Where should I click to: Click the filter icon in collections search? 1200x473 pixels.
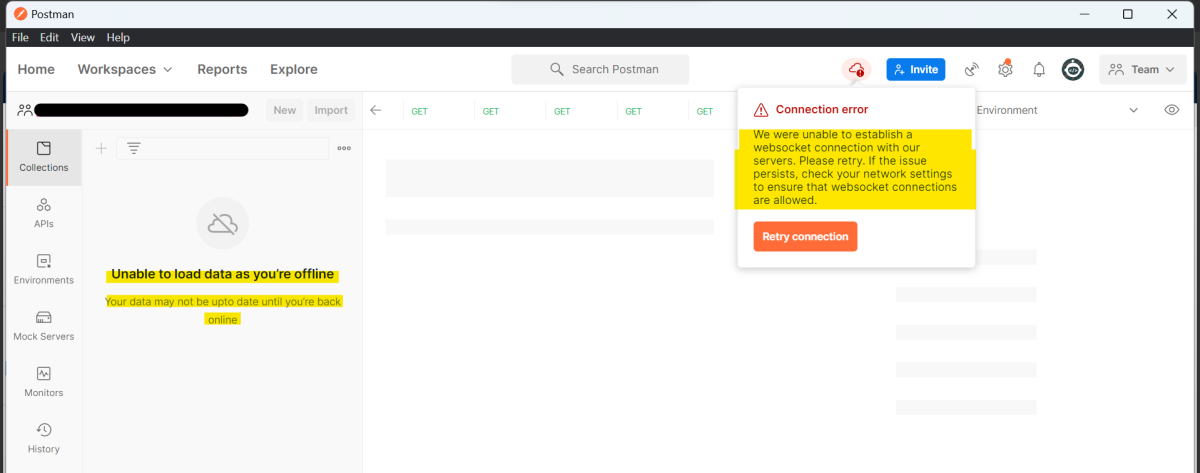[133, 148]
